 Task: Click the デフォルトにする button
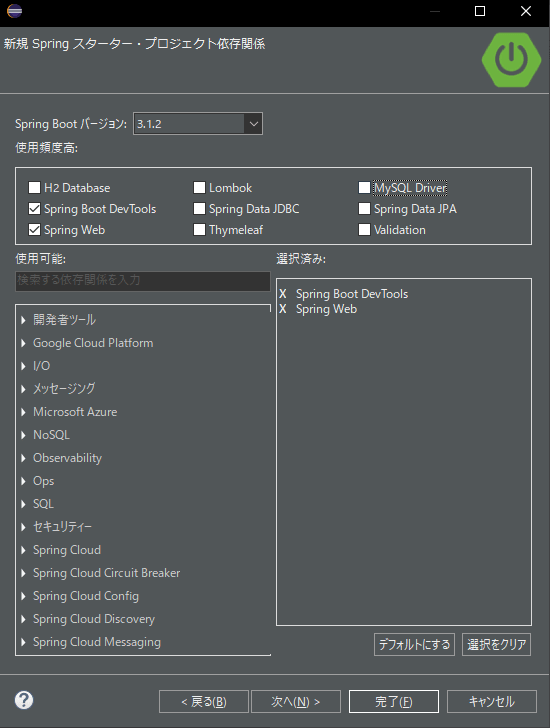pyautogui.click(x=414, y=644)
